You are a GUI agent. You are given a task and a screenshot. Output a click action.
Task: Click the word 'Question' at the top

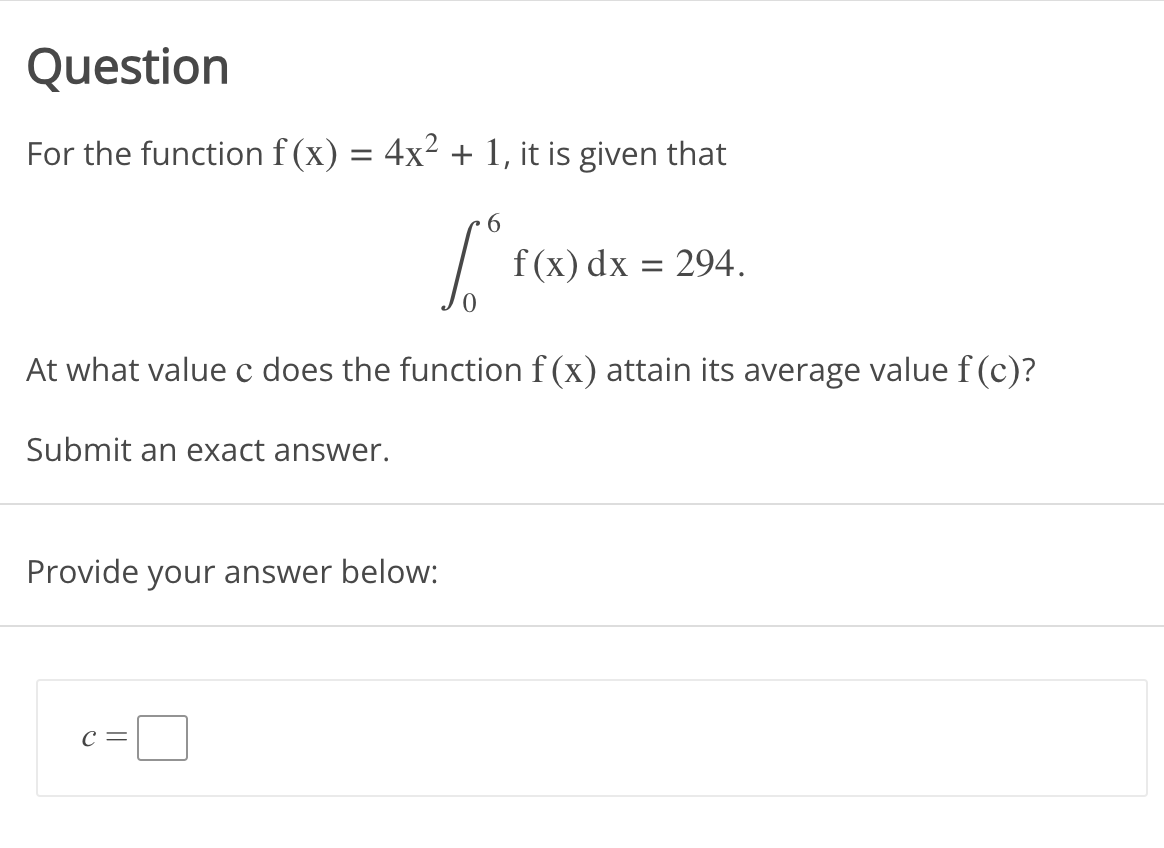[127, 66]
